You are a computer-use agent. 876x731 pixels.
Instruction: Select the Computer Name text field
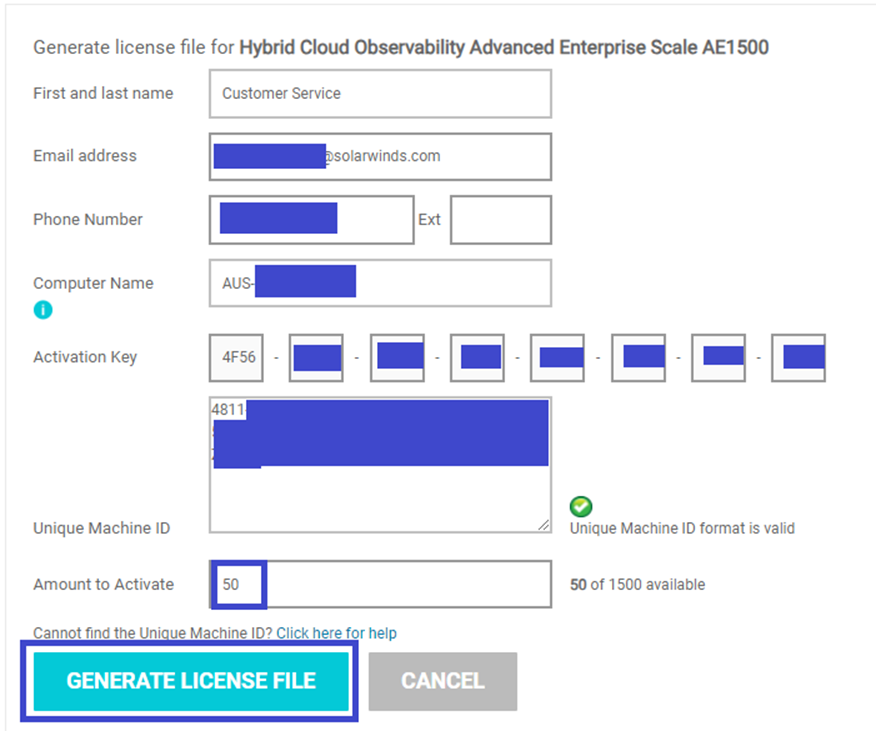(380, 284)
